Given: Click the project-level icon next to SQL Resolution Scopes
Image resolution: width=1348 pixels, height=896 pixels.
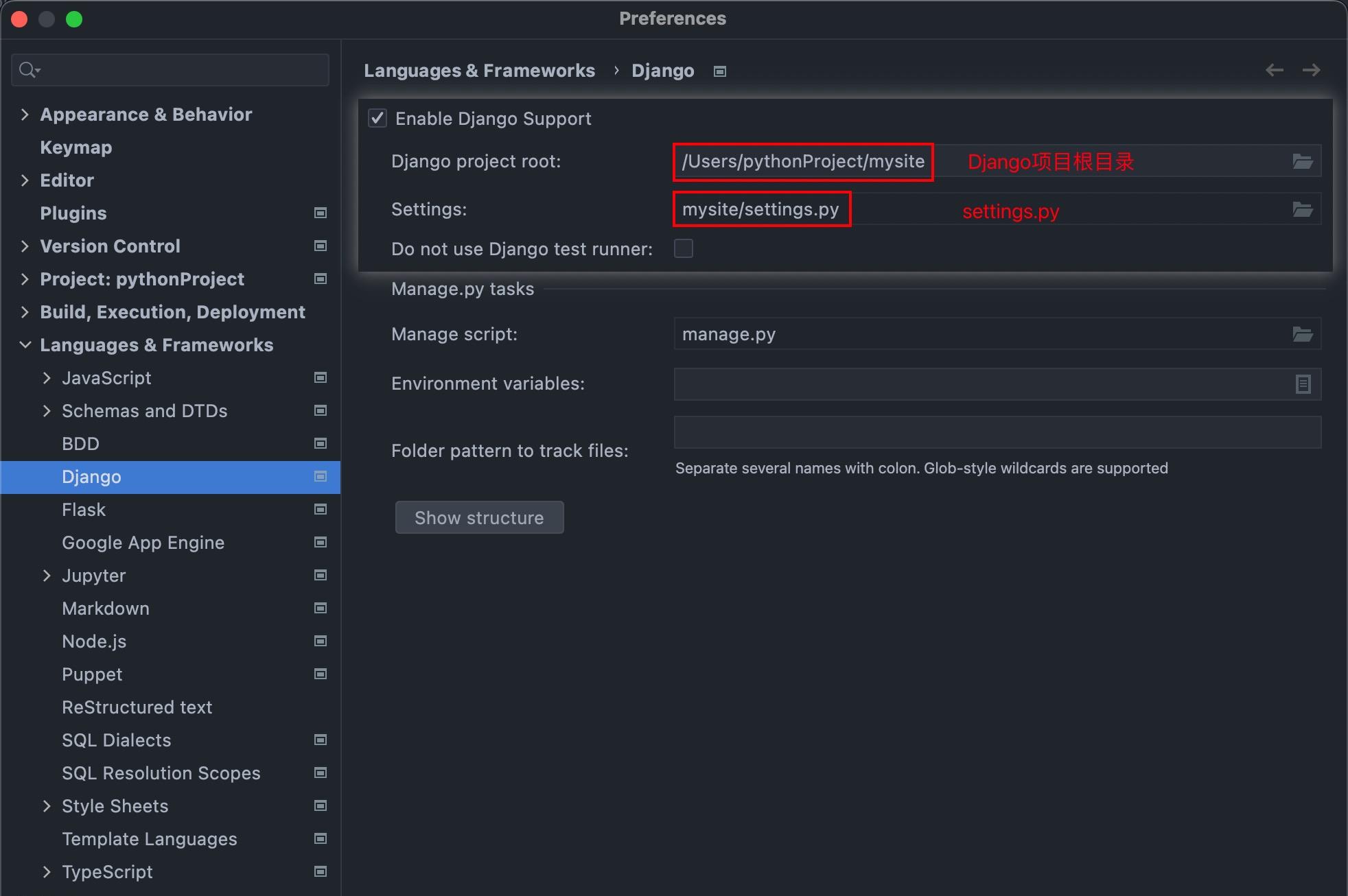Looking at the screenshot, I should click(320, 773).
